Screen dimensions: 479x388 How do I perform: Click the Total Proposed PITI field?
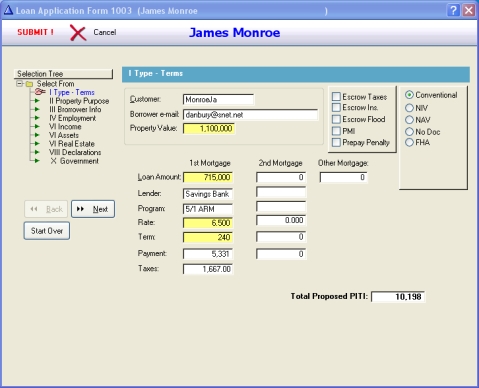[398, 297]
